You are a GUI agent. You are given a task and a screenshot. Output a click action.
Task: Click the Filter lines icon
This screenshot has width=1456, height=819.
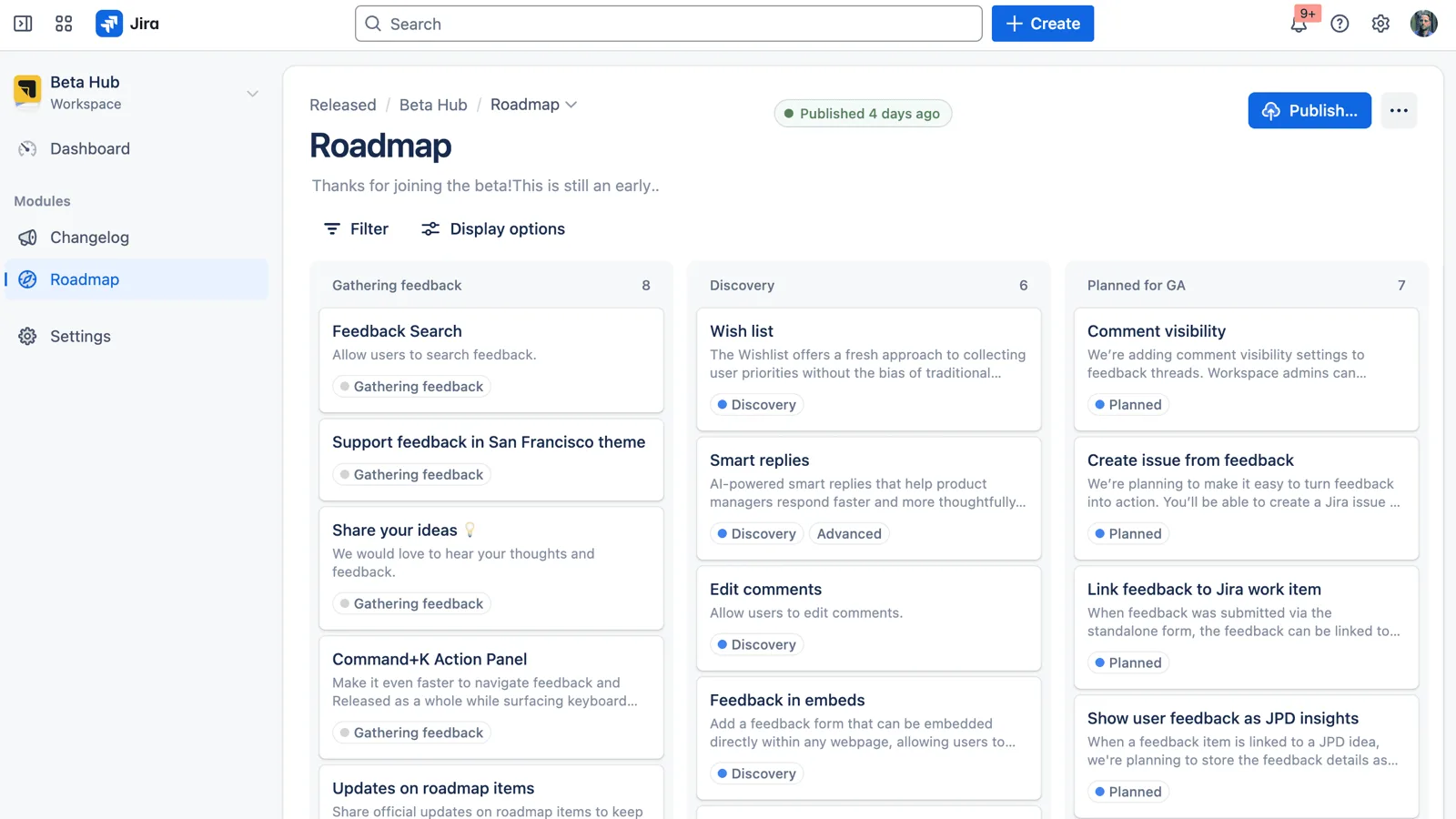[332, 228]
